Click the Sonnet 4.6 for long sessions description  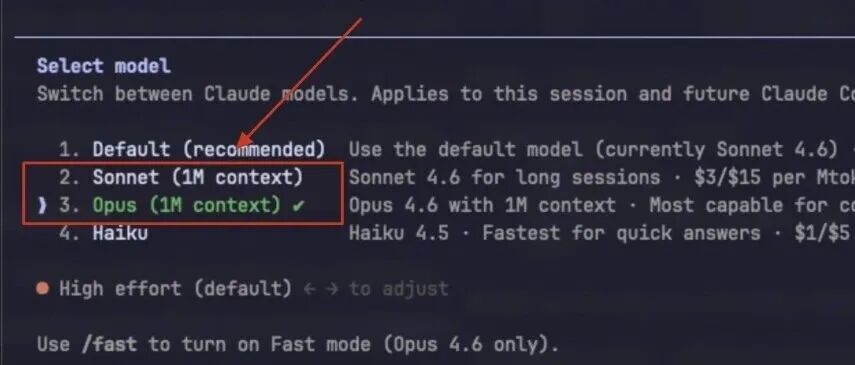pos(504,177)
